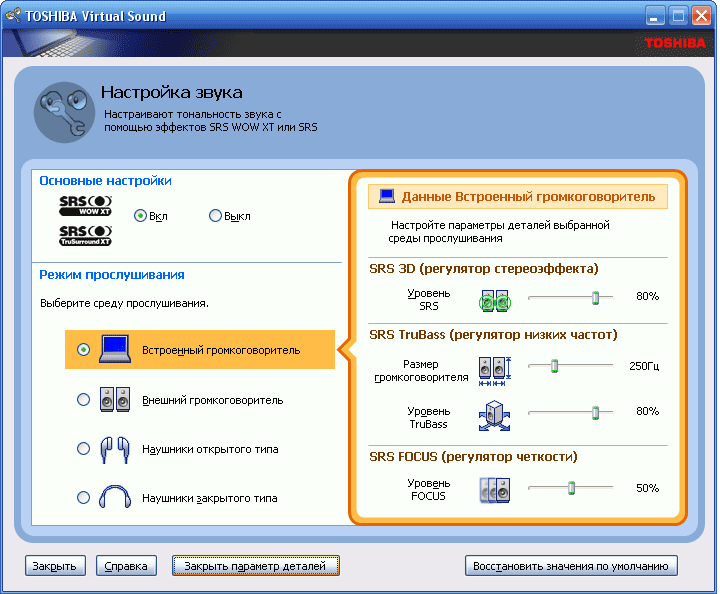
Task: Minimize the TOSHIBA Virtual Sound window
Action: coord(655,16)
